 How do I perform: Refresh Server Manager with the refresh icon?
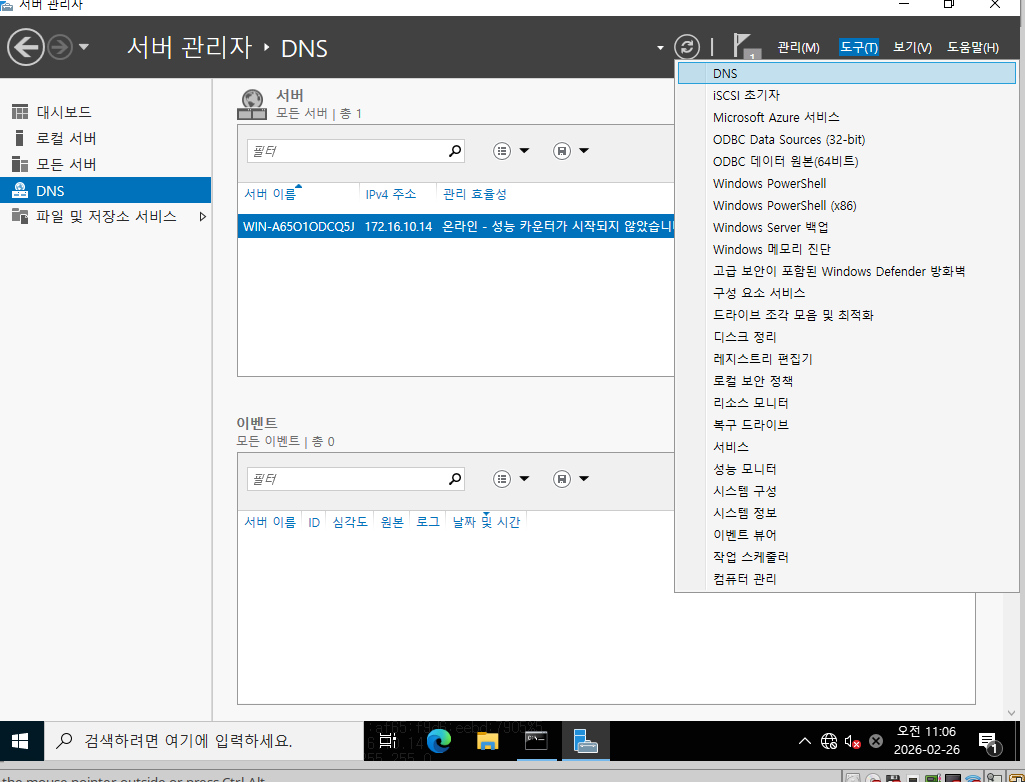pyautogui.click(x=686, y=47)
